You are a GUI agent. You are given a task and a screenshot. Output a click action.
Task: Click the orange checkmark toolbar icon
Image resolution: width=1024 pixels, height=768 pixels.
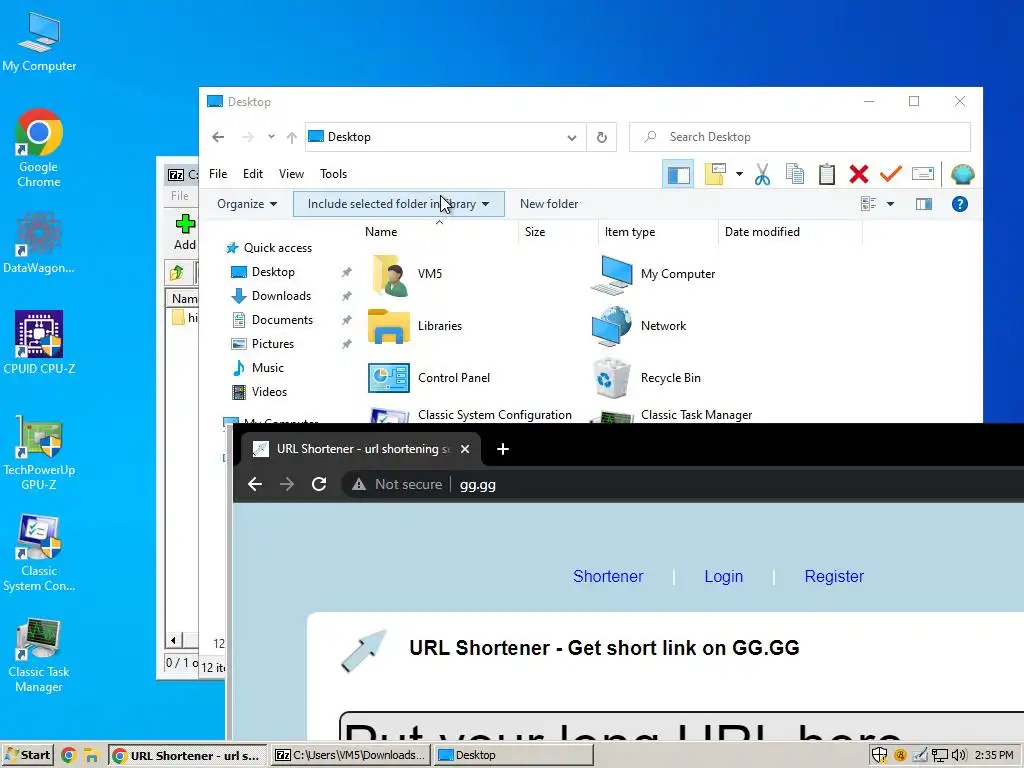click(x=890, y=174)
